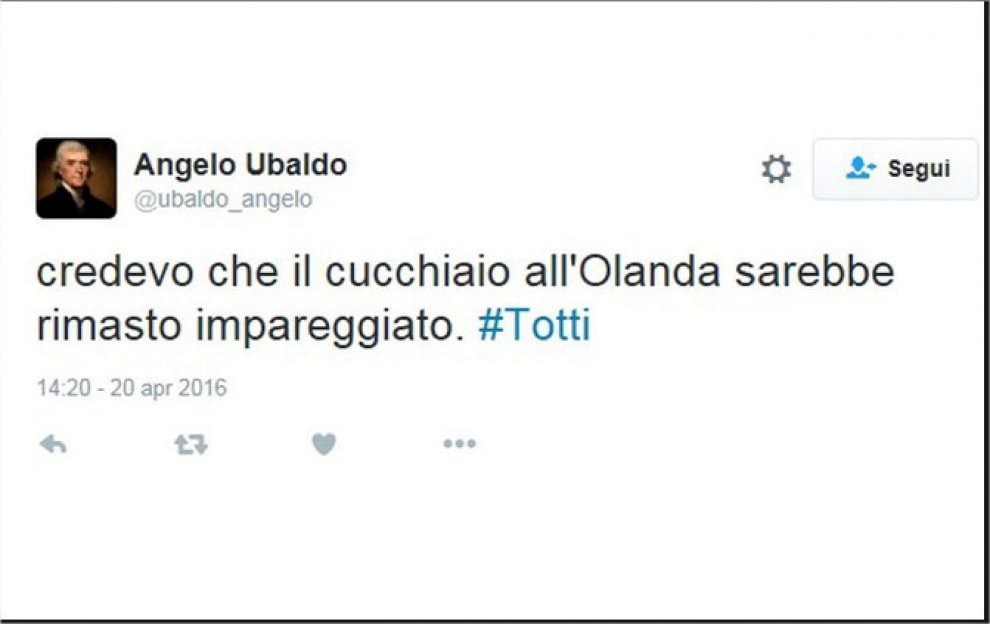Visit the @ubaldo_angelo handle
990x624 pixels.
coord(224,199)
